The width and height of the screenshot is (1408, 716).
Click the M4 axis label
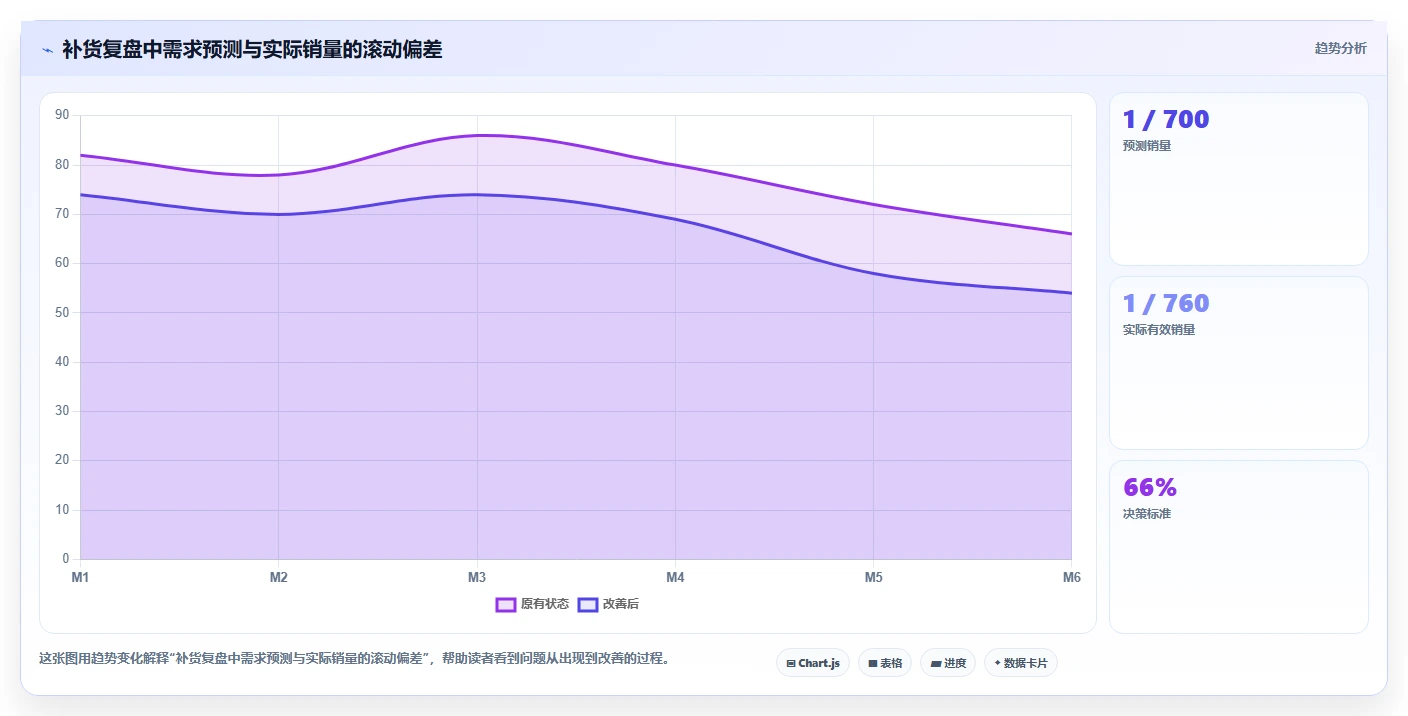point(675,577)
